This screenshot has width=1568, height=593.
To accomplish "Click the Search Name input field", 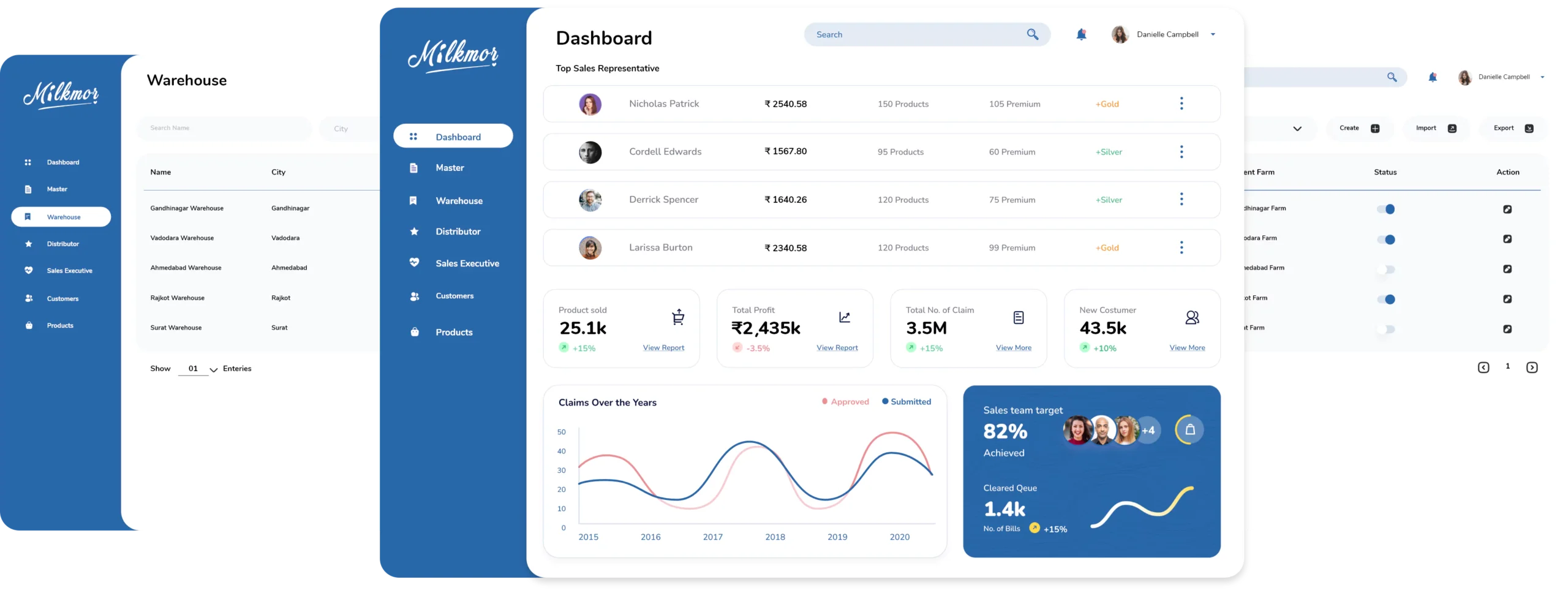I will coord(224,129).
